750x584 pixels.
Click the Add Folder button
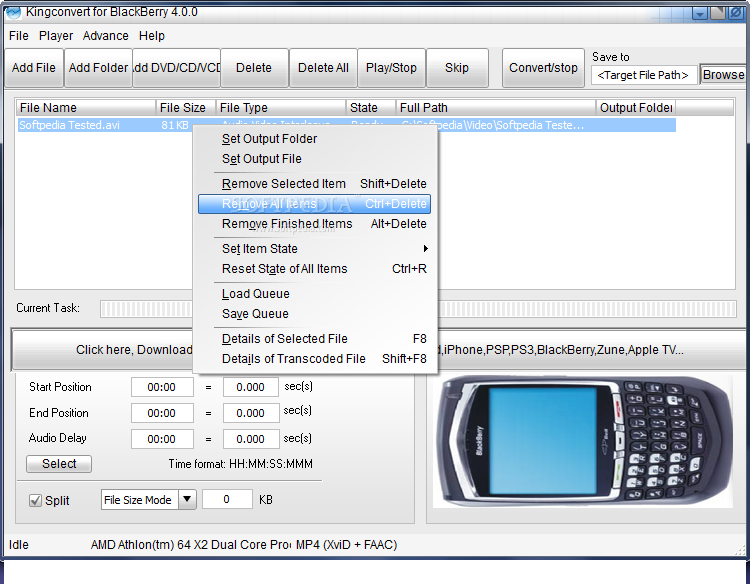coord(98,68)
